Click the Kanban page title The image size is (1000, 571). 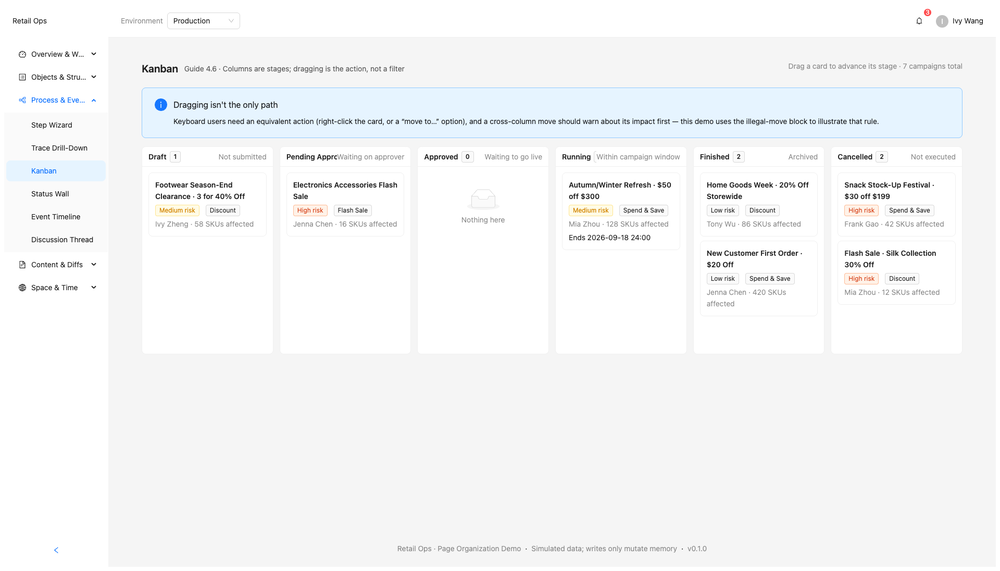pyautogui.click(x=159, y=68)
